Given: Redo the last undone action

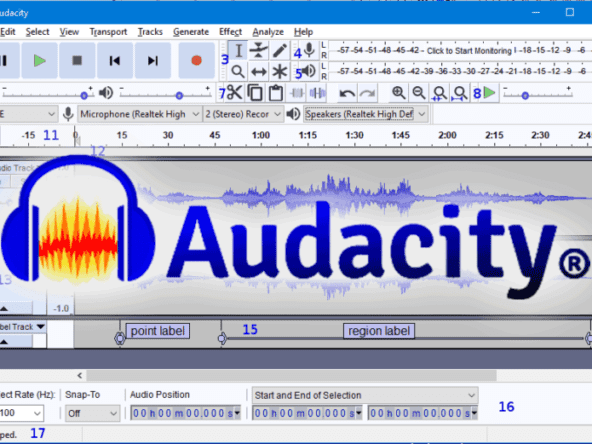Looking at the screenshot, I should 367,93.
